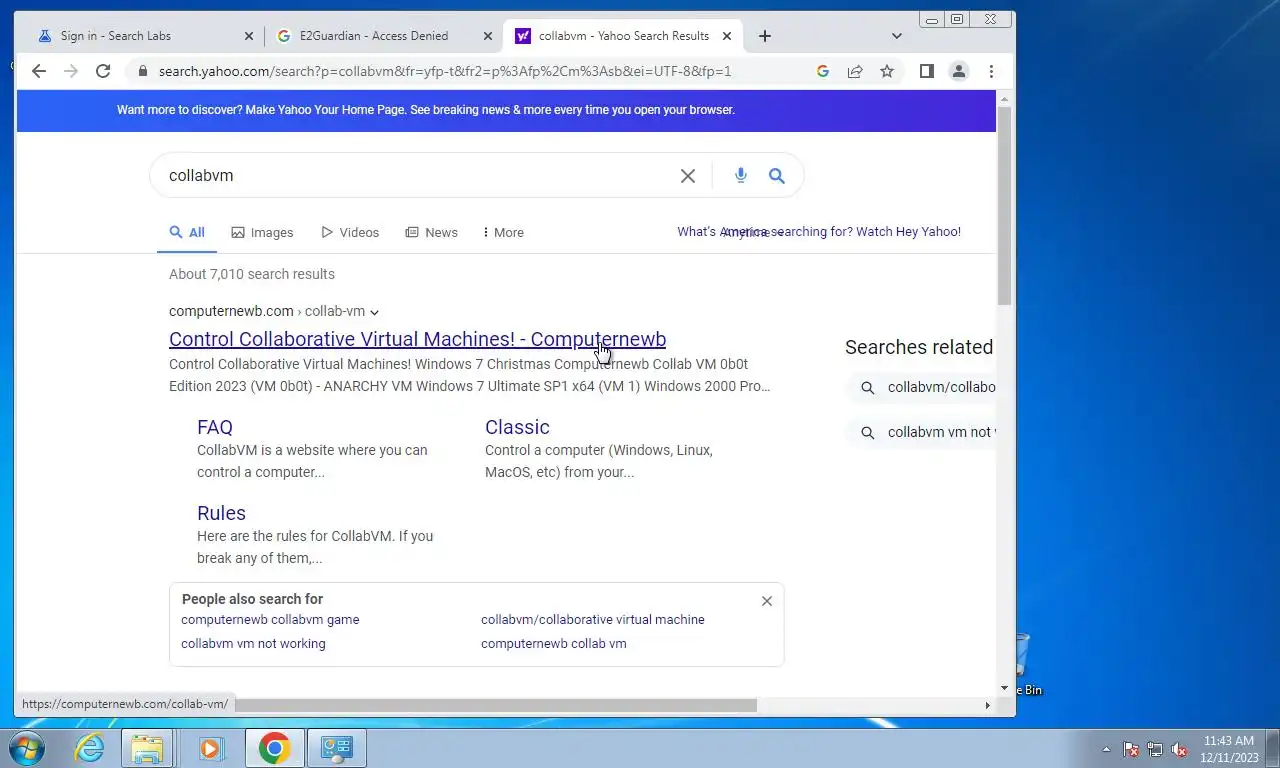Click the horizontal scroll right arrow
Viewport: 1280px width, 768px height.
pyautogui.click(x=987, y=705)
